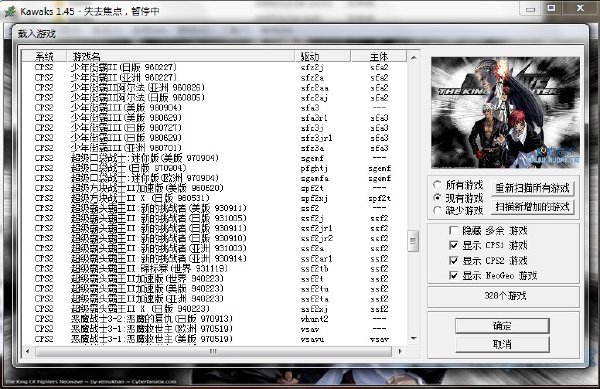Select 超级霸头霸王II:锦标赛 (世界 931119) row

214,269
